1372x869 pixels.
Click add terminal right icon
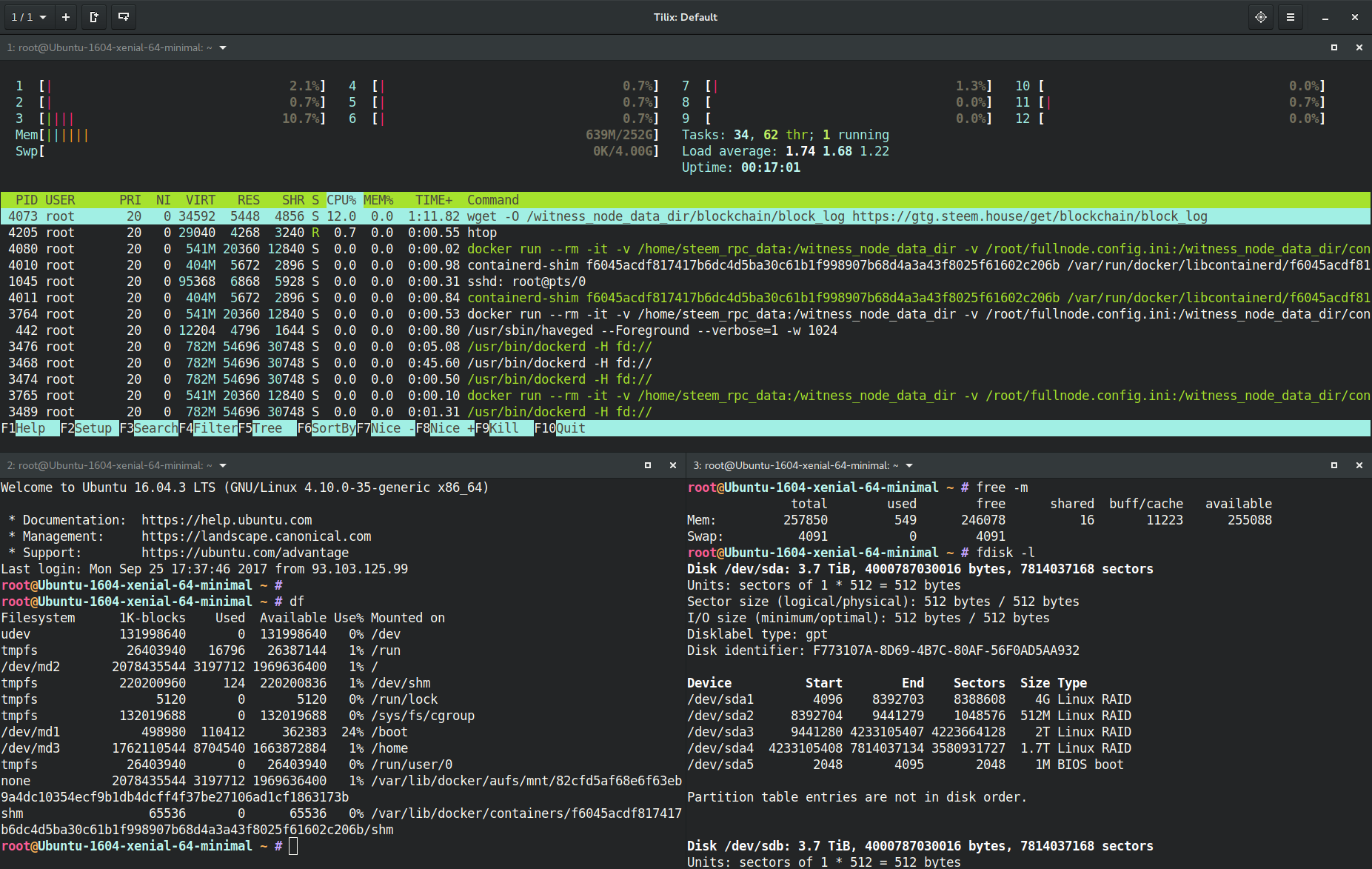click(x=94, y=17)
